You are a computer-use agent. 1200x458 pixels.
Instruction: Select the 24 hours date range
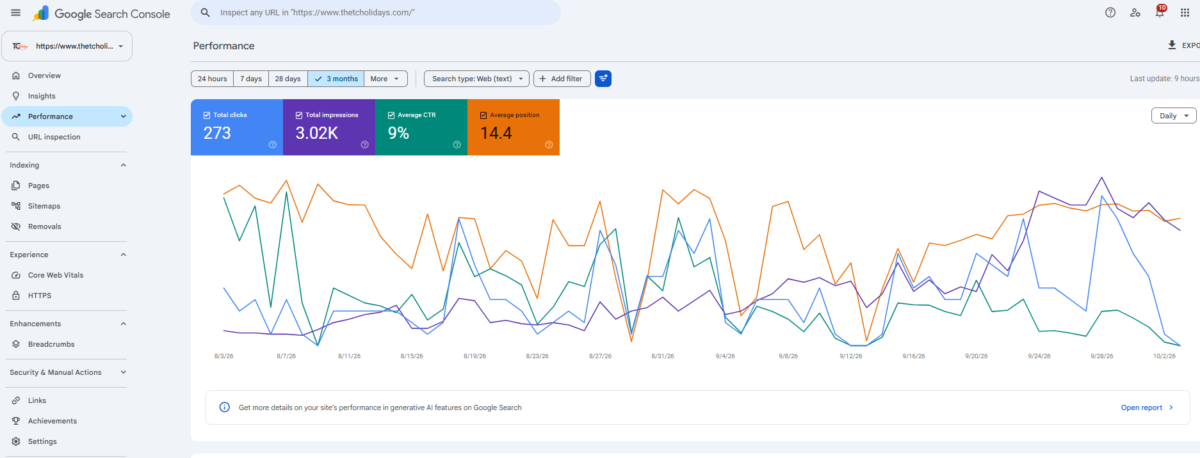point(212,79)
